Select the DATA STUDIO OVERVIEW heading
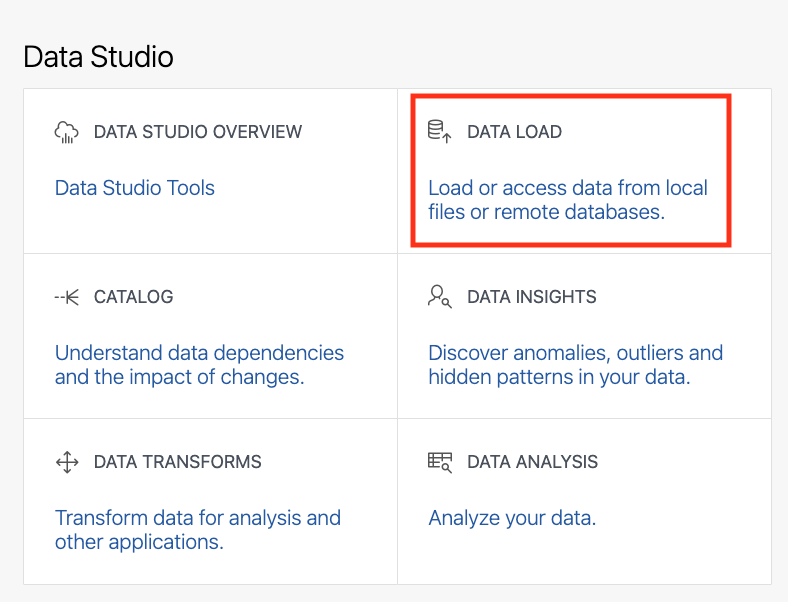The image size is (788, 602). click(x=198, y=132)
